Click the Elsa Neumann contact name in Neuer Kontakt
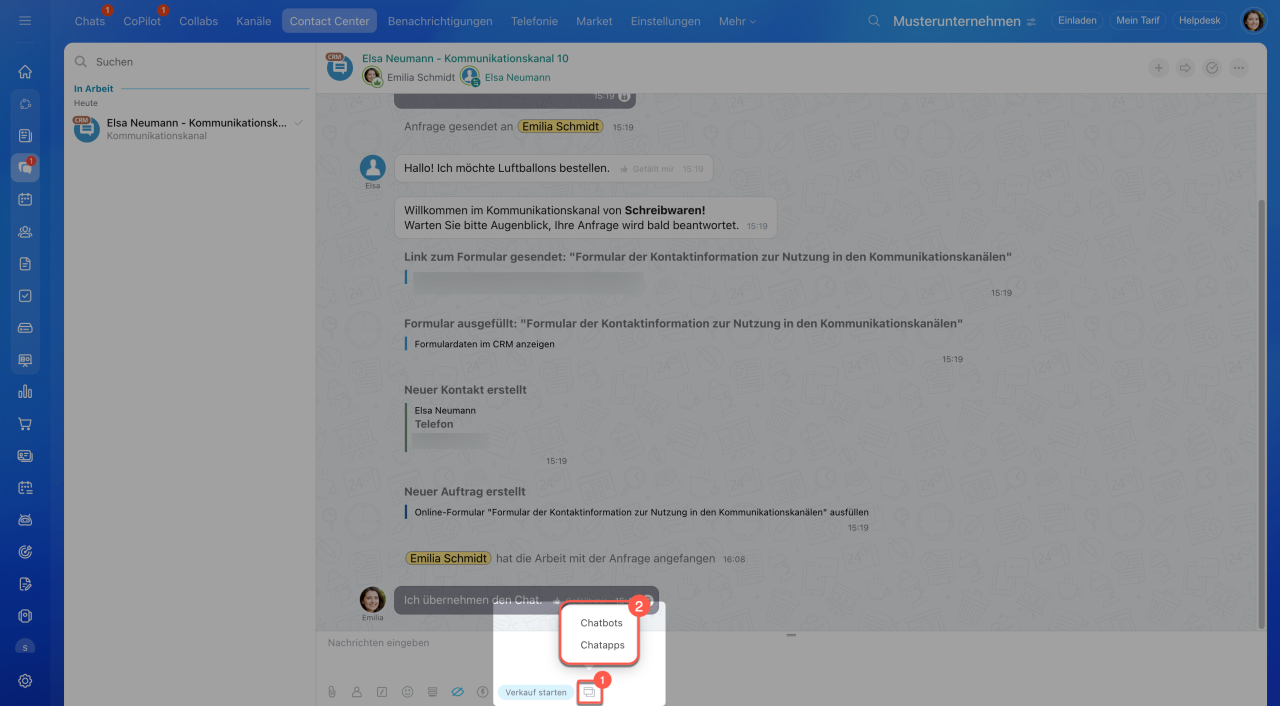 (x=445, y=411)
